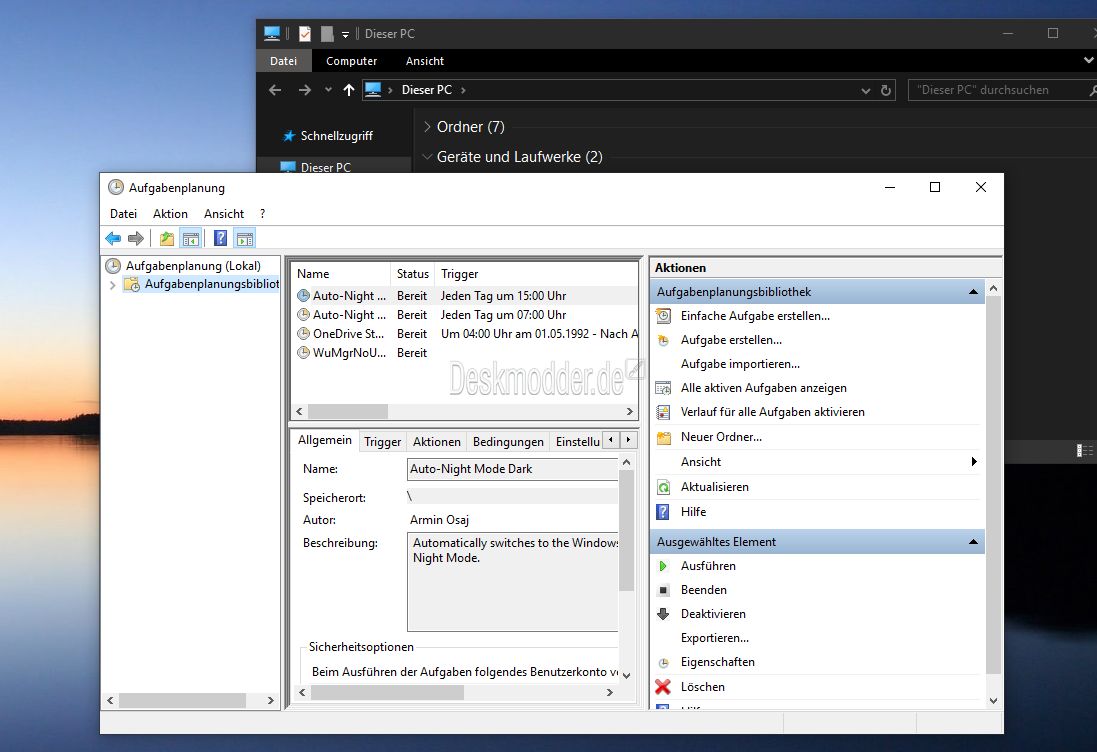1097x752 pixels.
Task: Open the Datei menu in Aufgabenplanung
Action: tap(123, 214)
